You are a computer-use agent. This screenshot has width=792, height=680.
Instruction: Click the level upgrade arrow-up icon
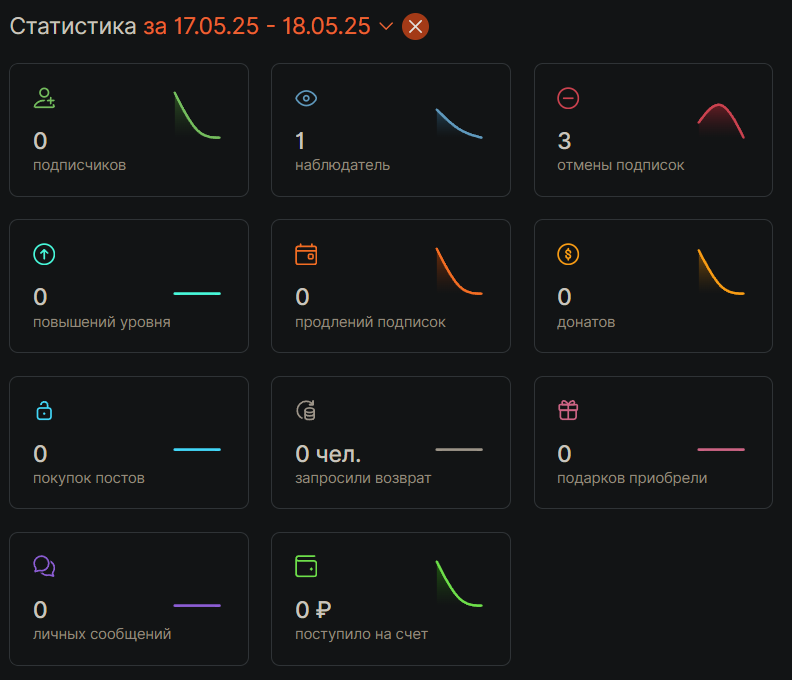click(44, 254)
